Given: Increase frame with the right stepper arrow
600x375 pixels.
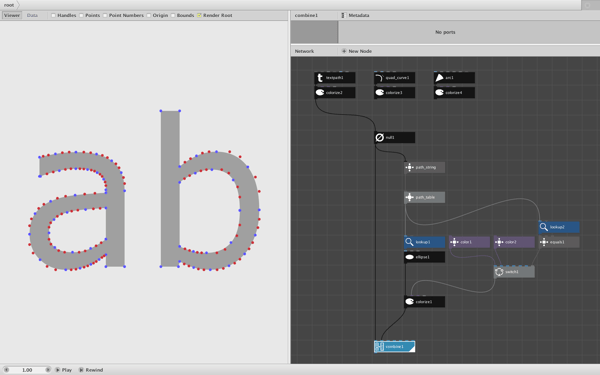Looking at the screenshot, I should (x=48, y=370).
